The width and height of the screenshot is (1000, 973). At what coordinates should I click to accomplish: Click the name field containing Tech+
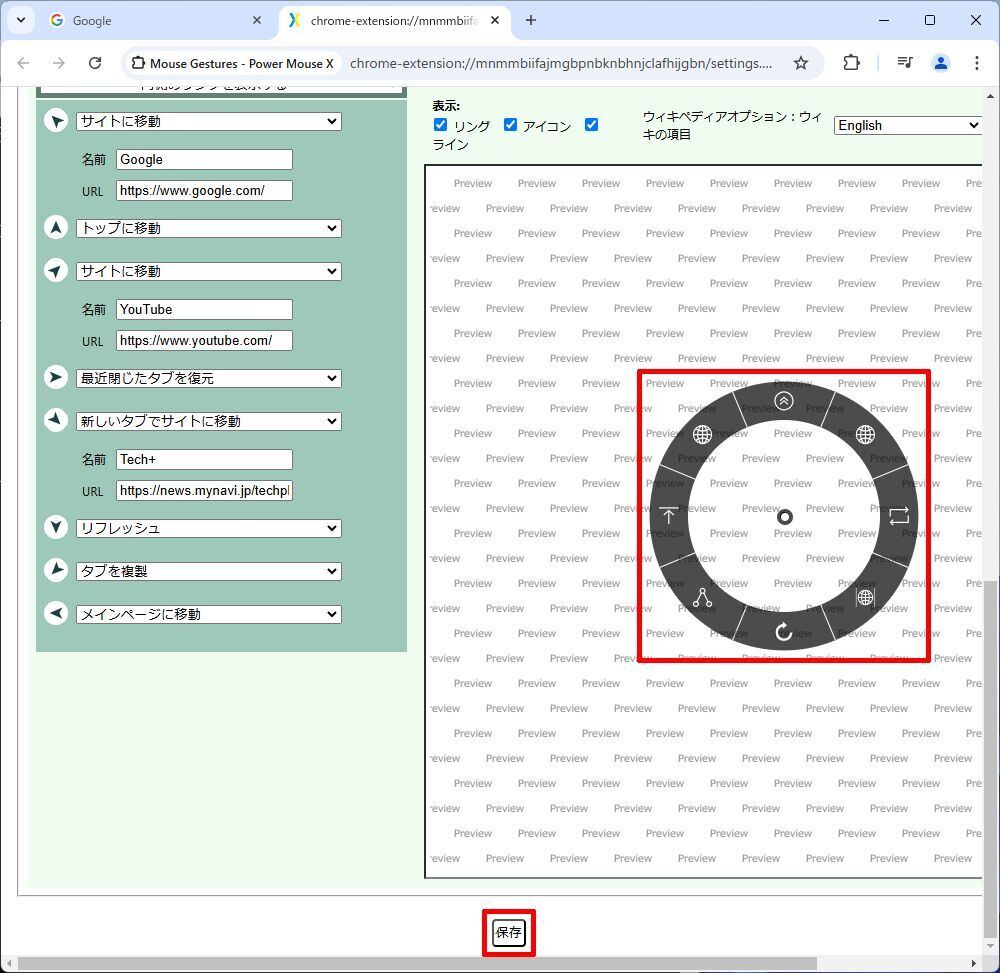point(204,459)
